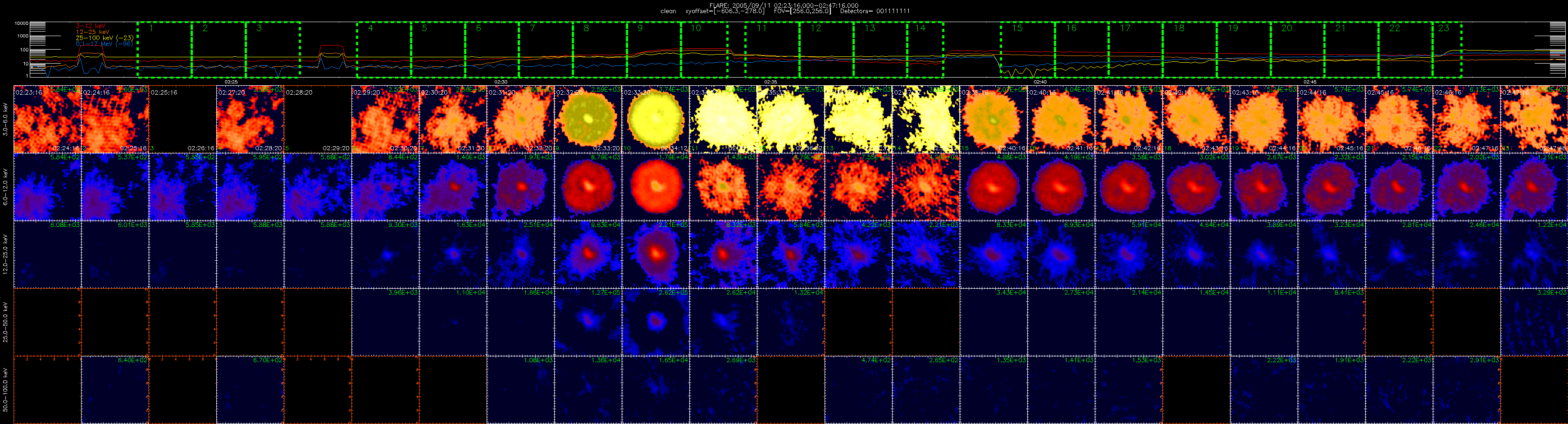Click the Detectors= 001111111 label
Screen dimensions: 1568x424
875,12
